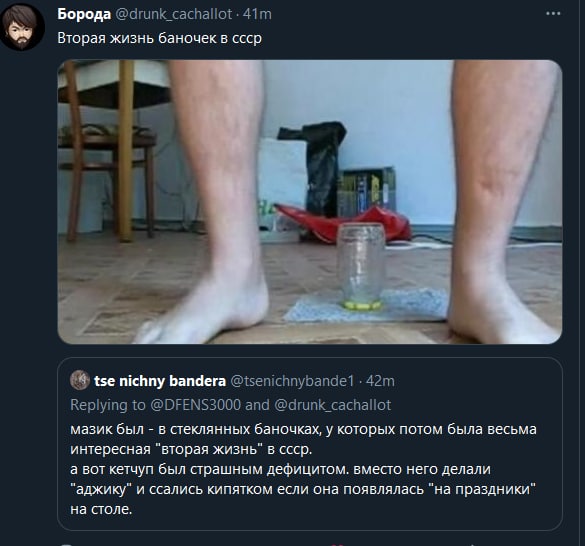Expand the attached photo of legs and jar
The height and width of the screenshot is (546, 585).
[310, 202]
